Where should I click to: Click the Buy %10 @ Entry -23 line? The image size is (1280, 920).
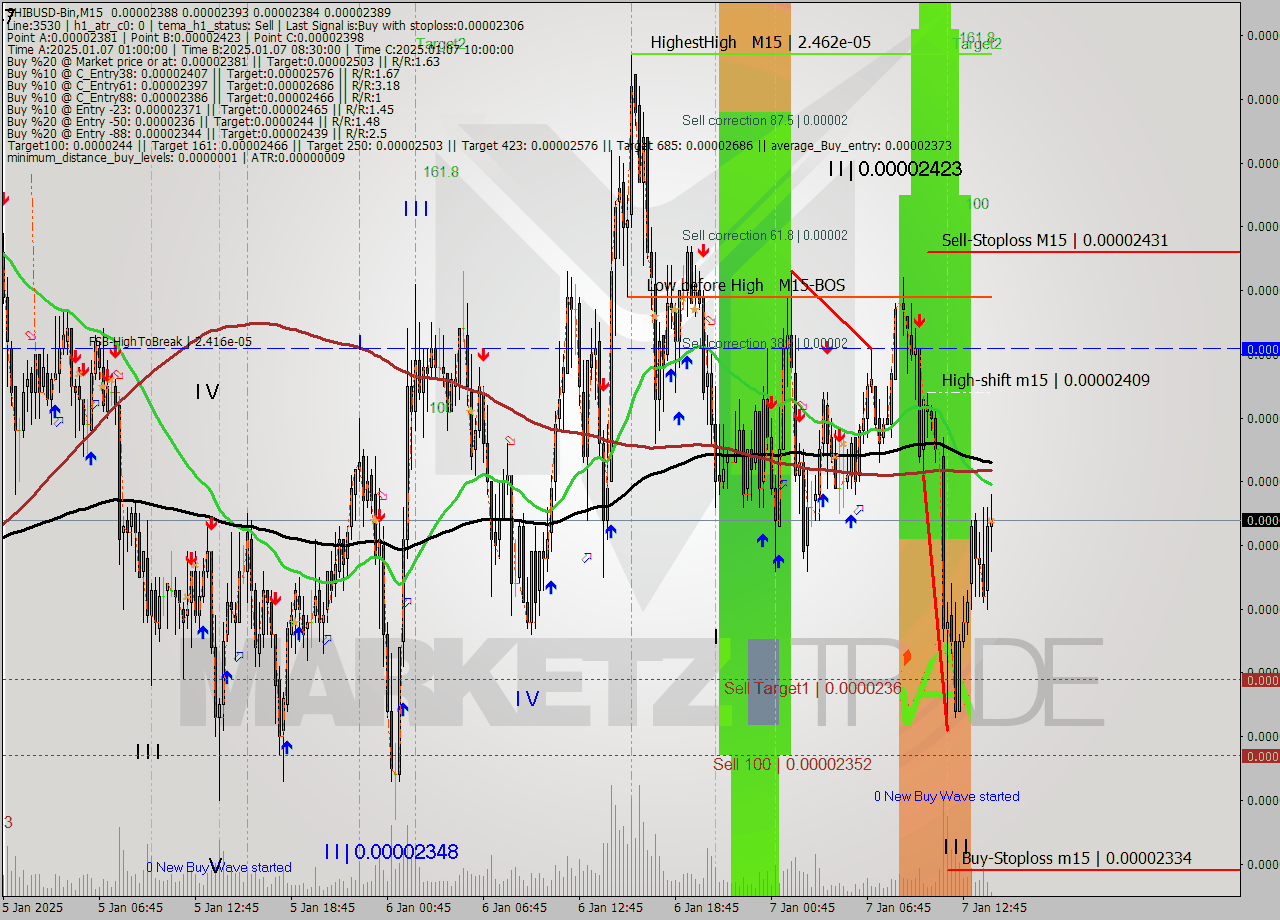point(200,109)
